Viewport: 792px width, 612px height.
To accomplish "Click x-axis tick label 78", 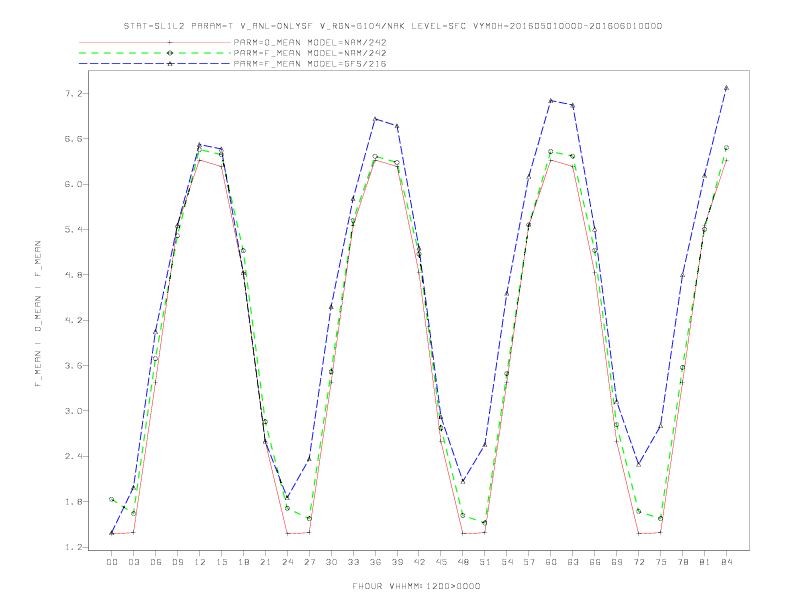I will coord(683,562).
